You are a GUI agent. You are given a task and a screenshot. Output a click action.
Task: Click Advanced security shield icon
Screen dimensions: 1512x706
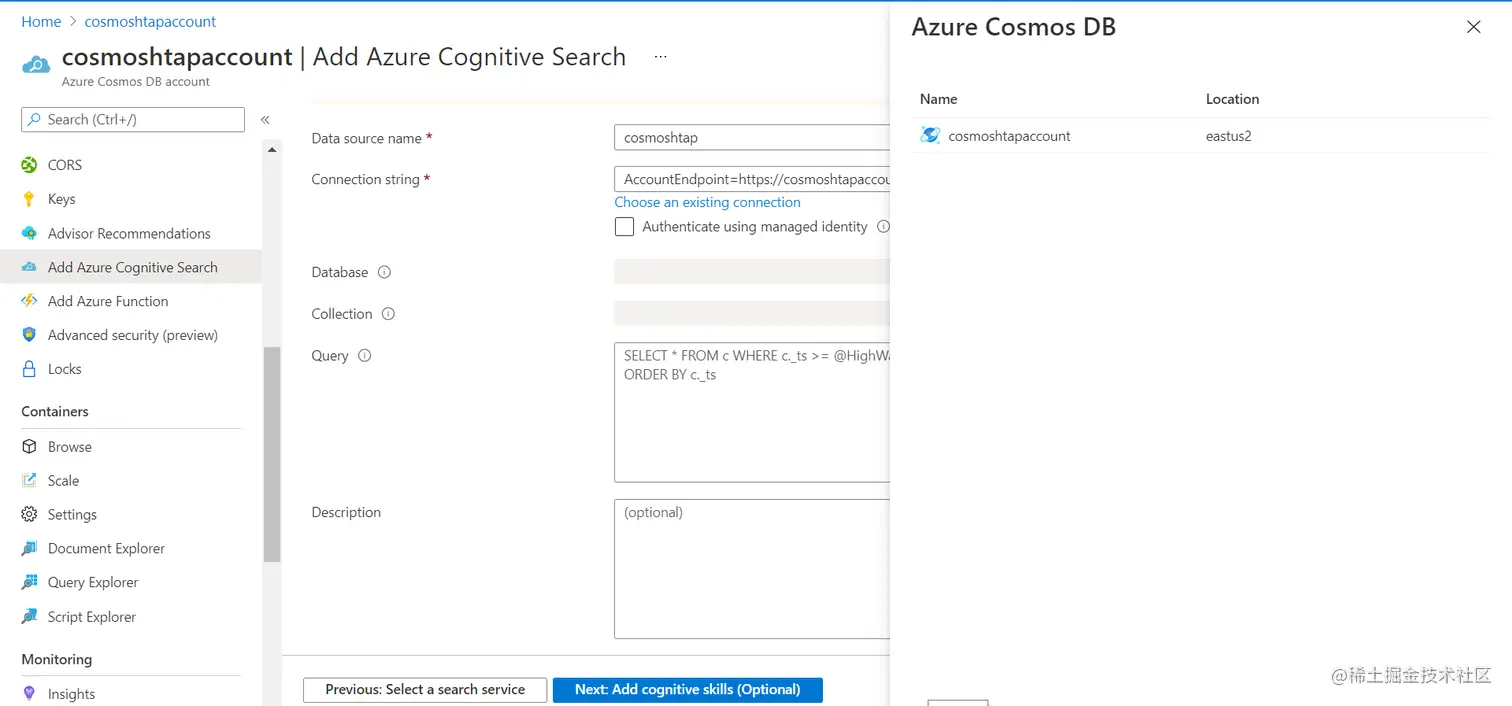click(29, 335)
